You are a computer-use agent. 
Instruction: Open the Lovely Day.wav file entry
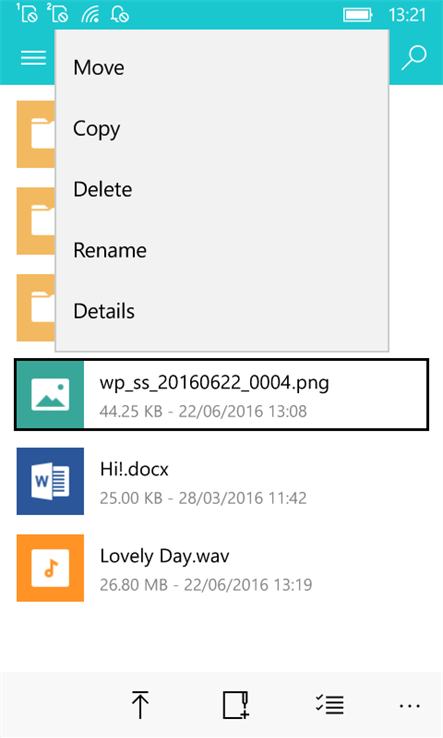tap(222, 568)
